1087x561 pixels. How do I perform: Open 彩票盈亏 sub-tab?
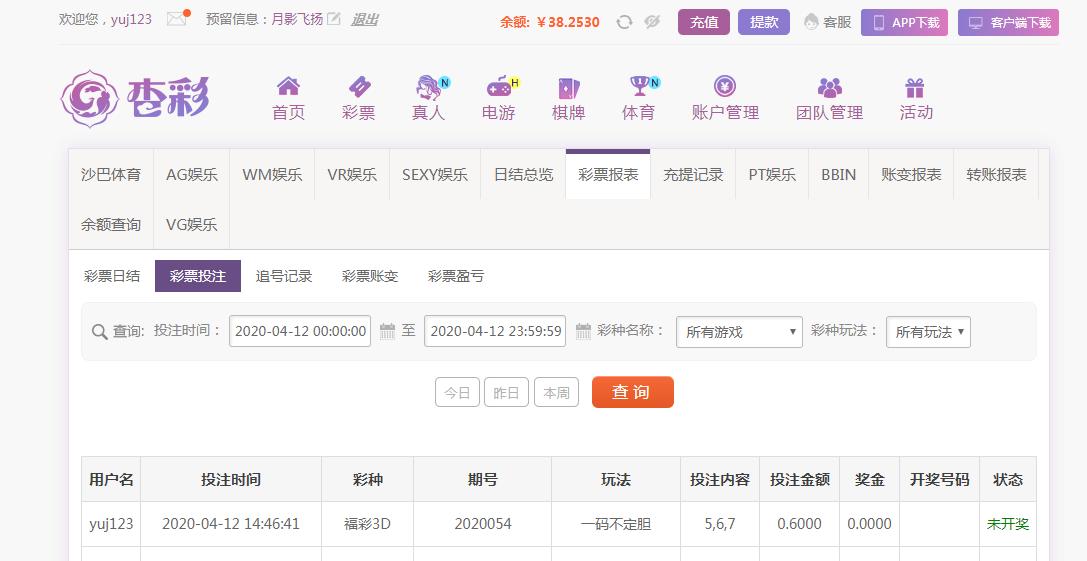pos(456,276)
